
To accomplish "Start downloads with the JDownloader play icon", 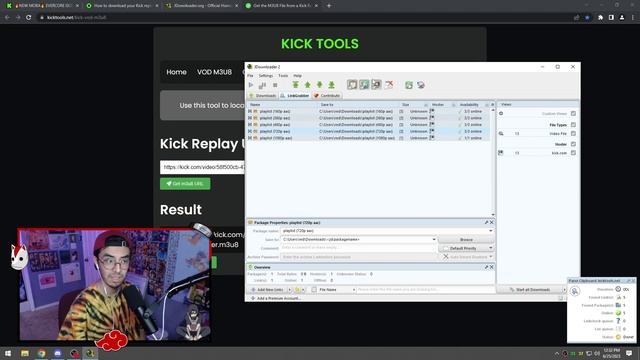I will click(251, 85).
